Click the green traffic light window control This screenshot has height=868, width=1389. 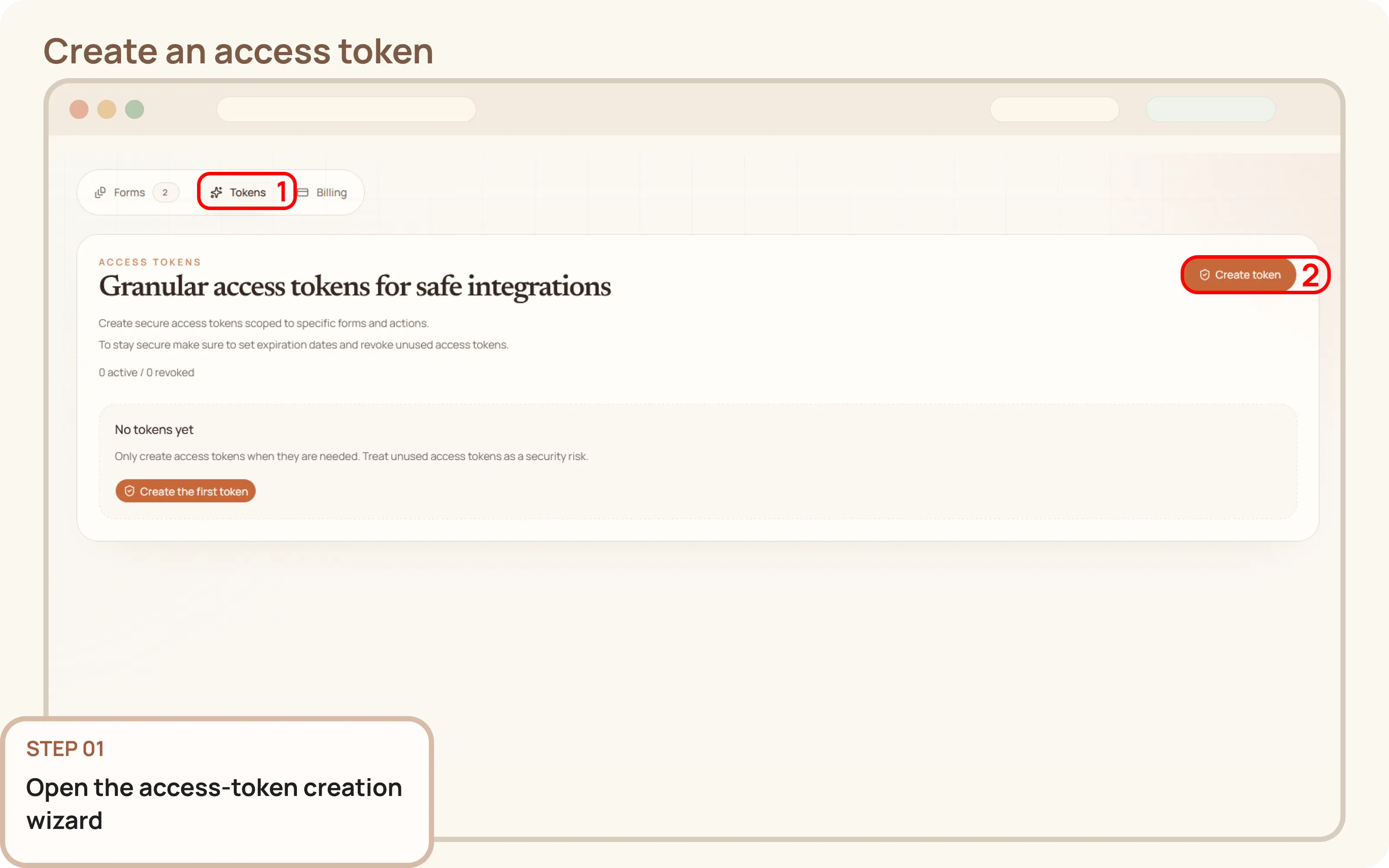(x=135, y=109)
